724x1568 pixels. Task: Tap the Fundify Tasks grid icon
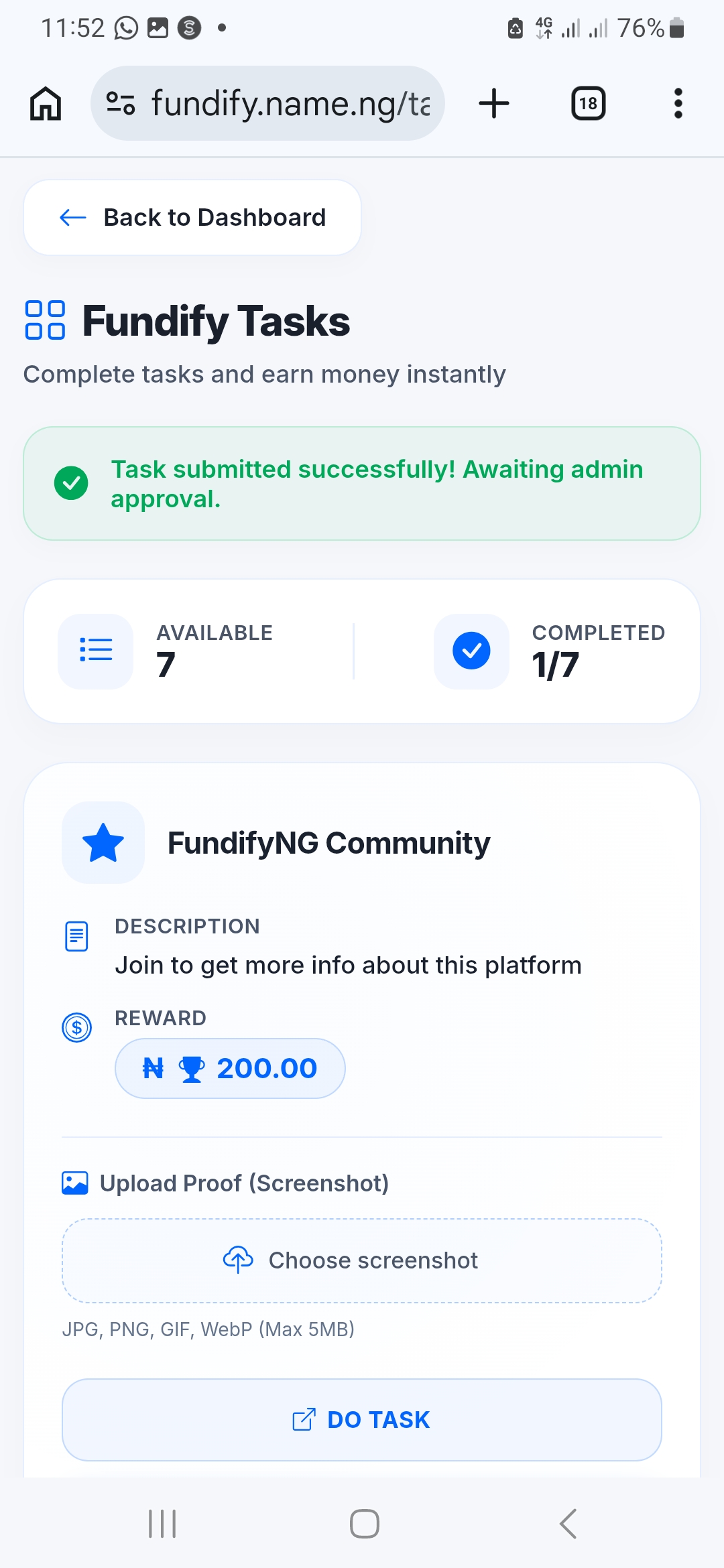(x=45, y=320)
